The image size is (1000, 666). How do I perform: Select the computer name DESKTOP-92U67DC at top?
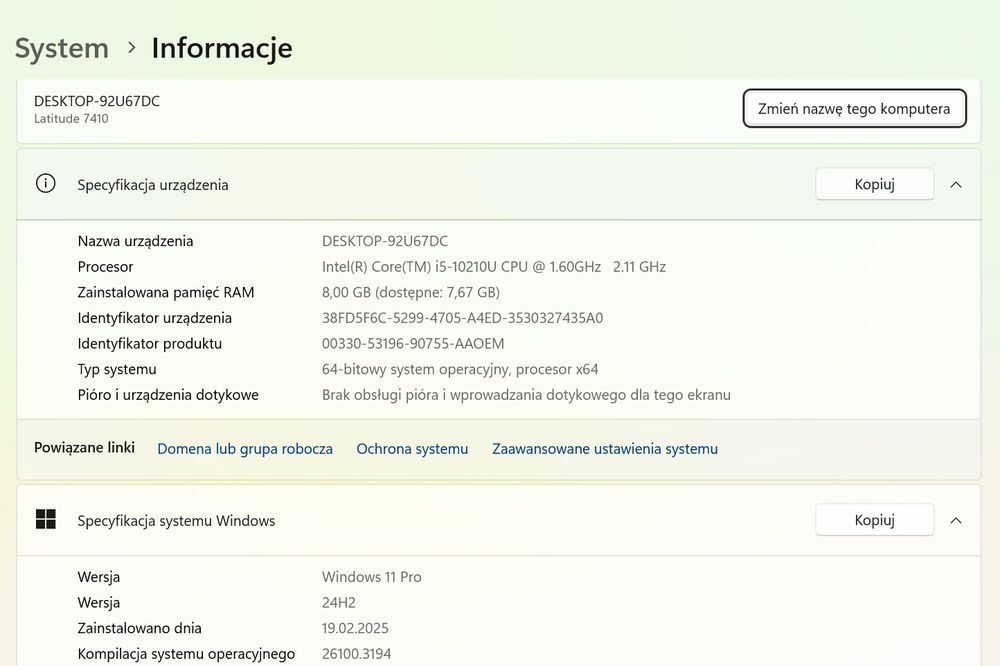pyautogui.click(x=97, y=101)
